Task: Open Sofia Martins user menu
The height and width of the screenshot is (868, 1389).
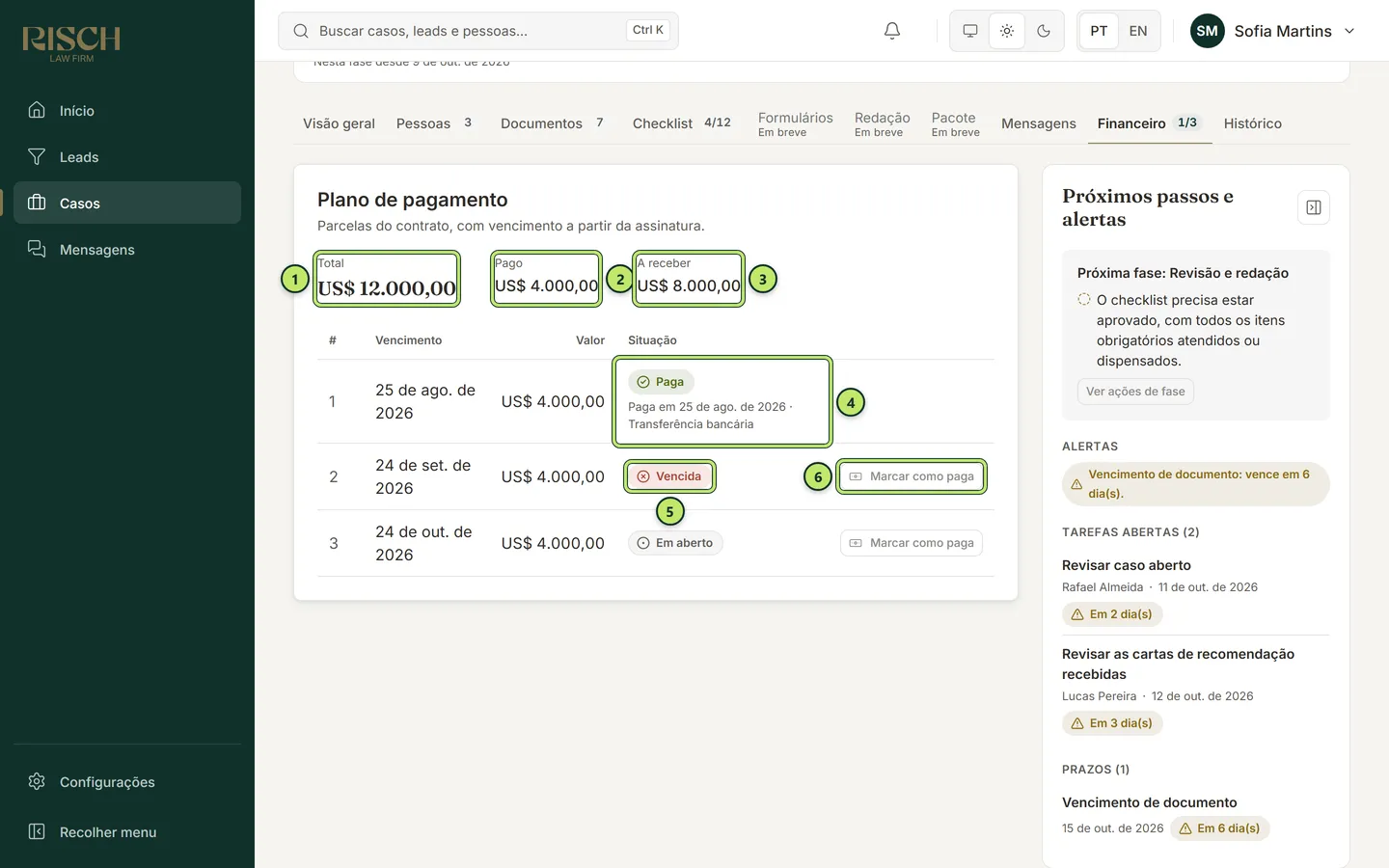Action: pyautogui.click(x=1273, y=31)
